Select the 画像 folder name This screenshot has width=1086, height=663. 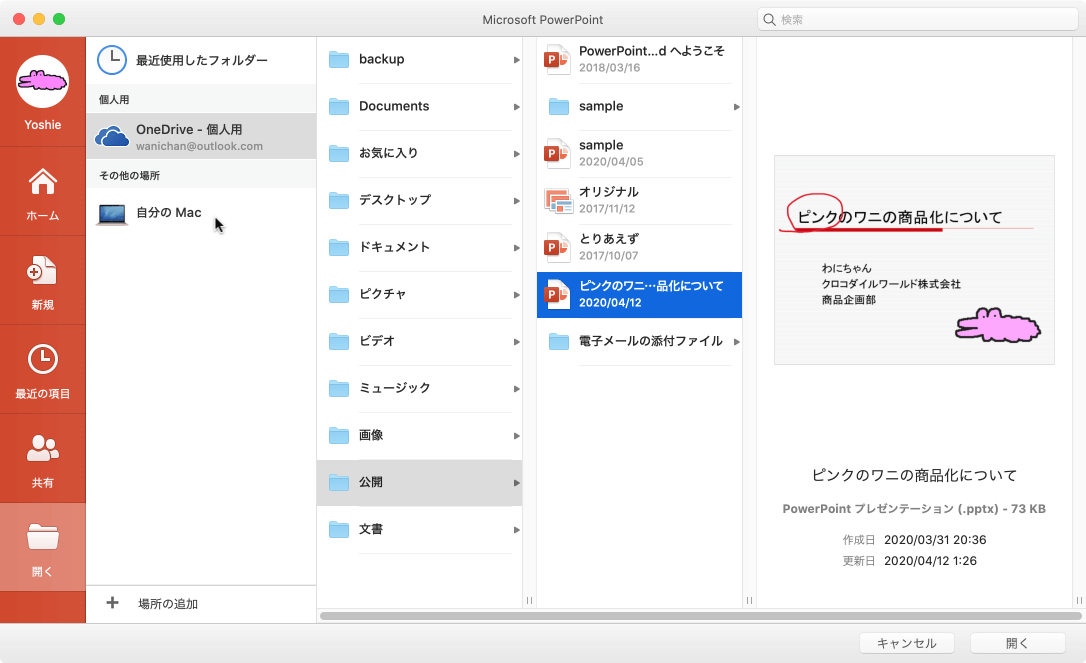coord(371,434)
